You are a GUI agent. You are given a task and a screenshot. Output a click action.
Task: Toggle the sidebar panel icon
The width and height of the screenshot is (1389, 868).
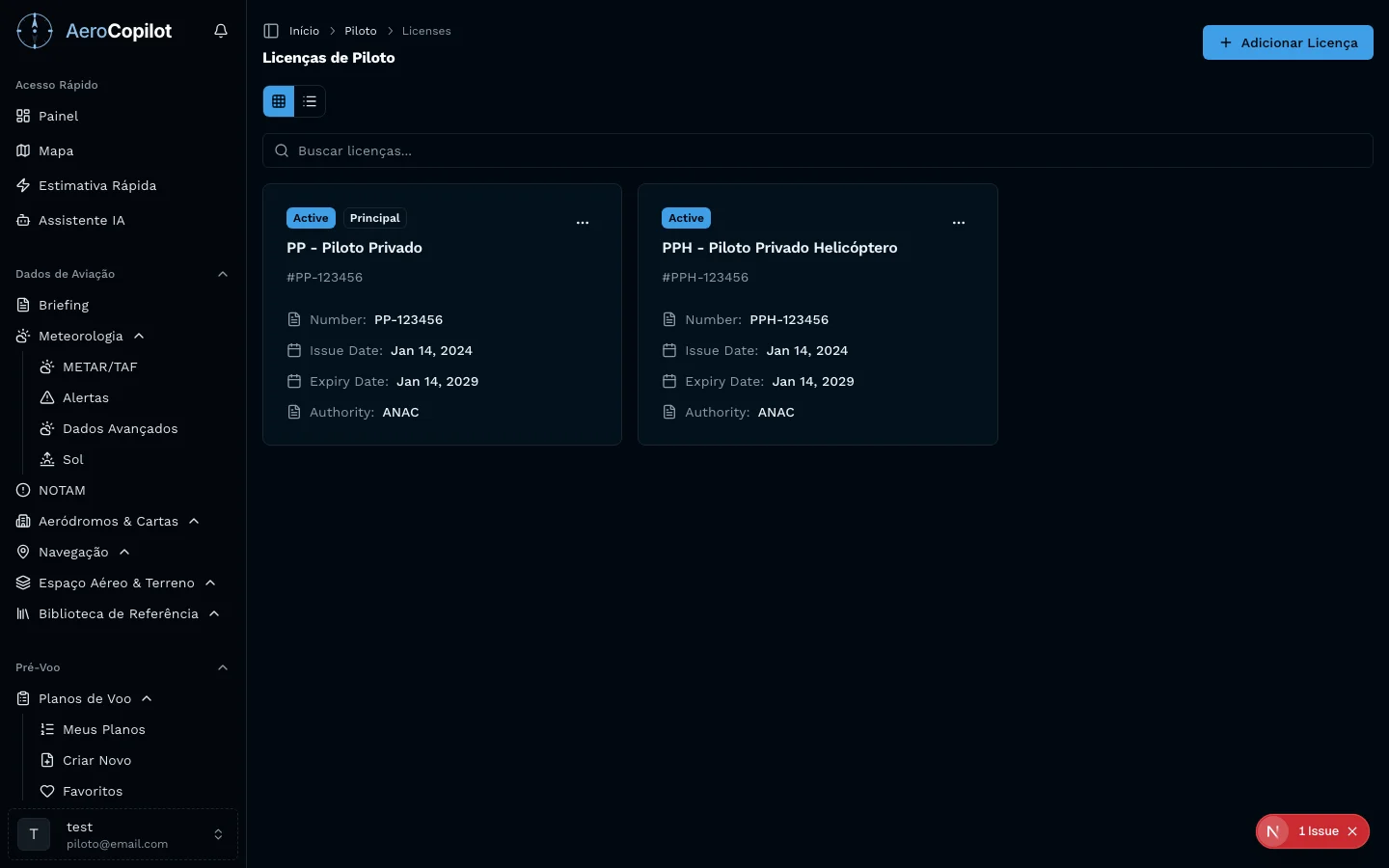(x=271, y=31)
